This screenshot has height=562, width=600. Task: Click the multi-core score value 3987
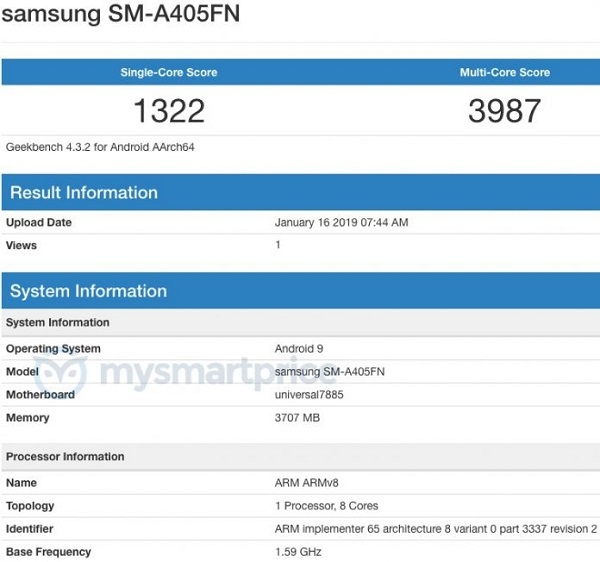(504, 110)
